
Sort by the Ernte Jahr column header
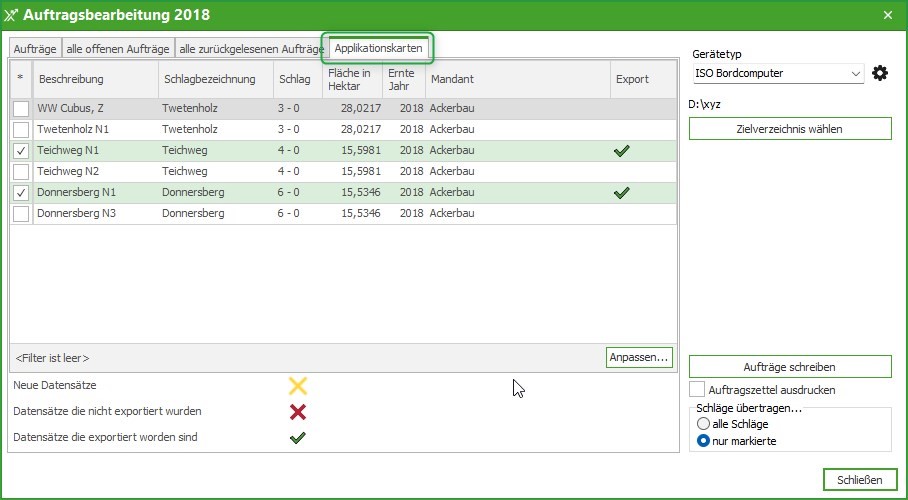click(401, 79)
